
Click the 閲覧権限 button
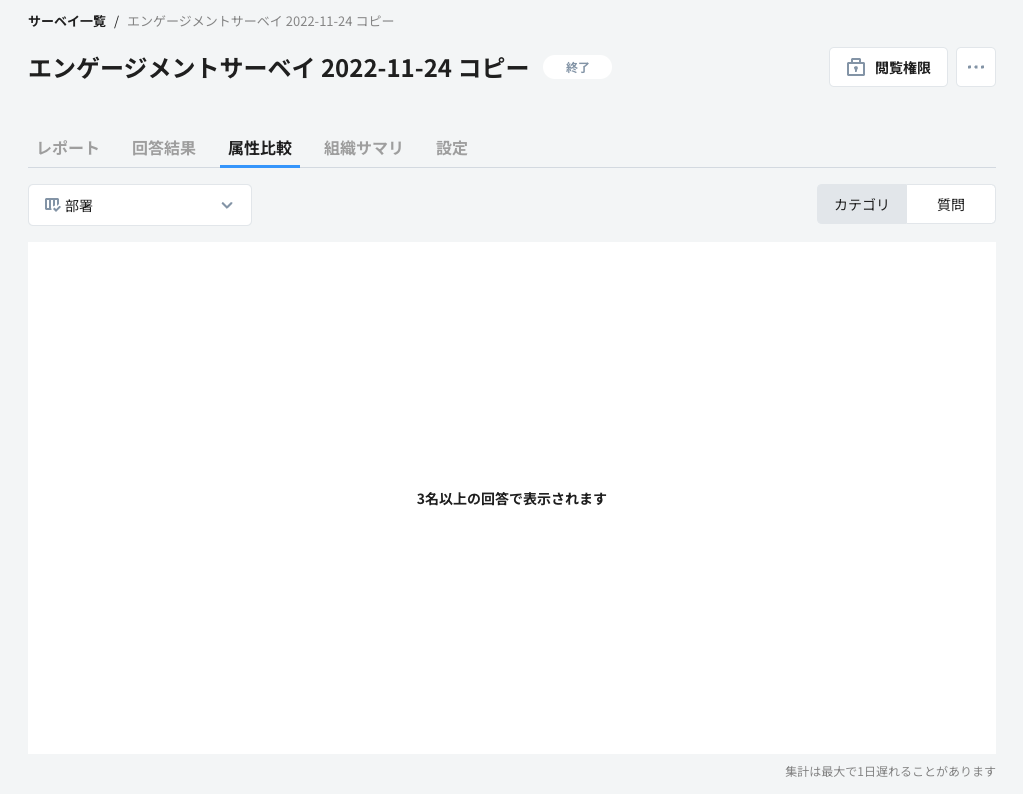888,67
